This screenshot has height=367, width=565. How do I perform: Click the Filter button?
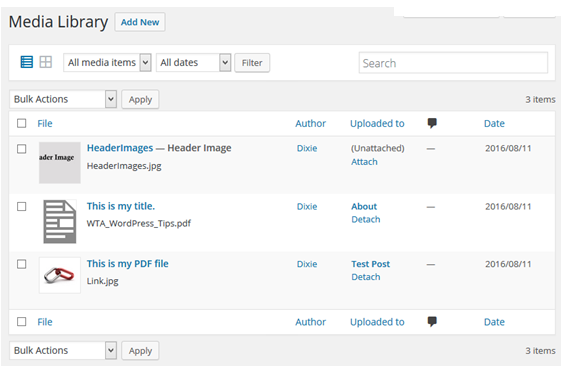click(x=252, y=63)
